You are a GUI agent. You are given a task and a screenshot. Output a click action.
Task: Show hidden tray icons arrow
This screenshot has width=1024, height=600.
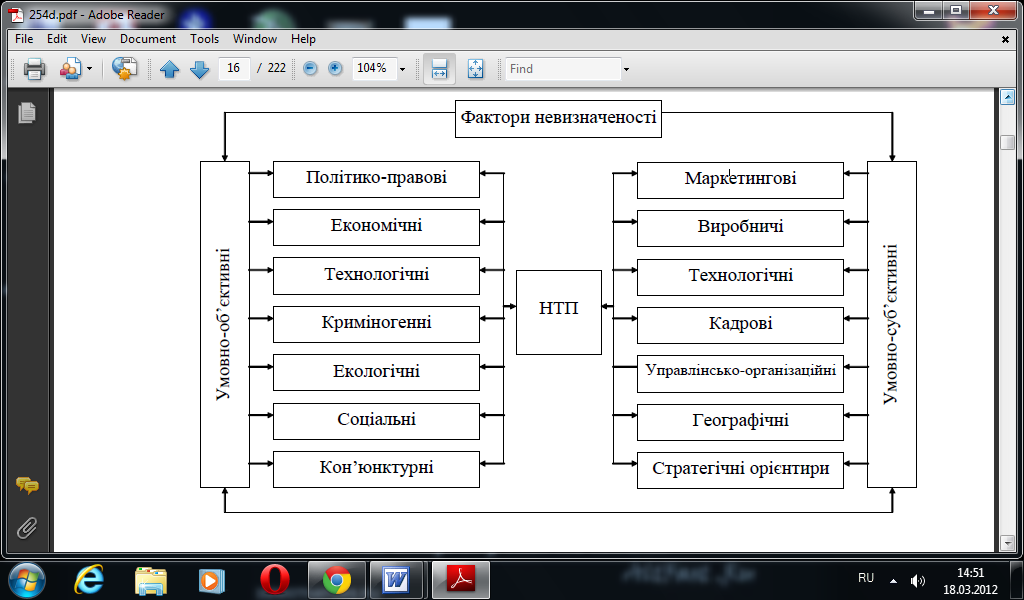click(x=893, y=580)
